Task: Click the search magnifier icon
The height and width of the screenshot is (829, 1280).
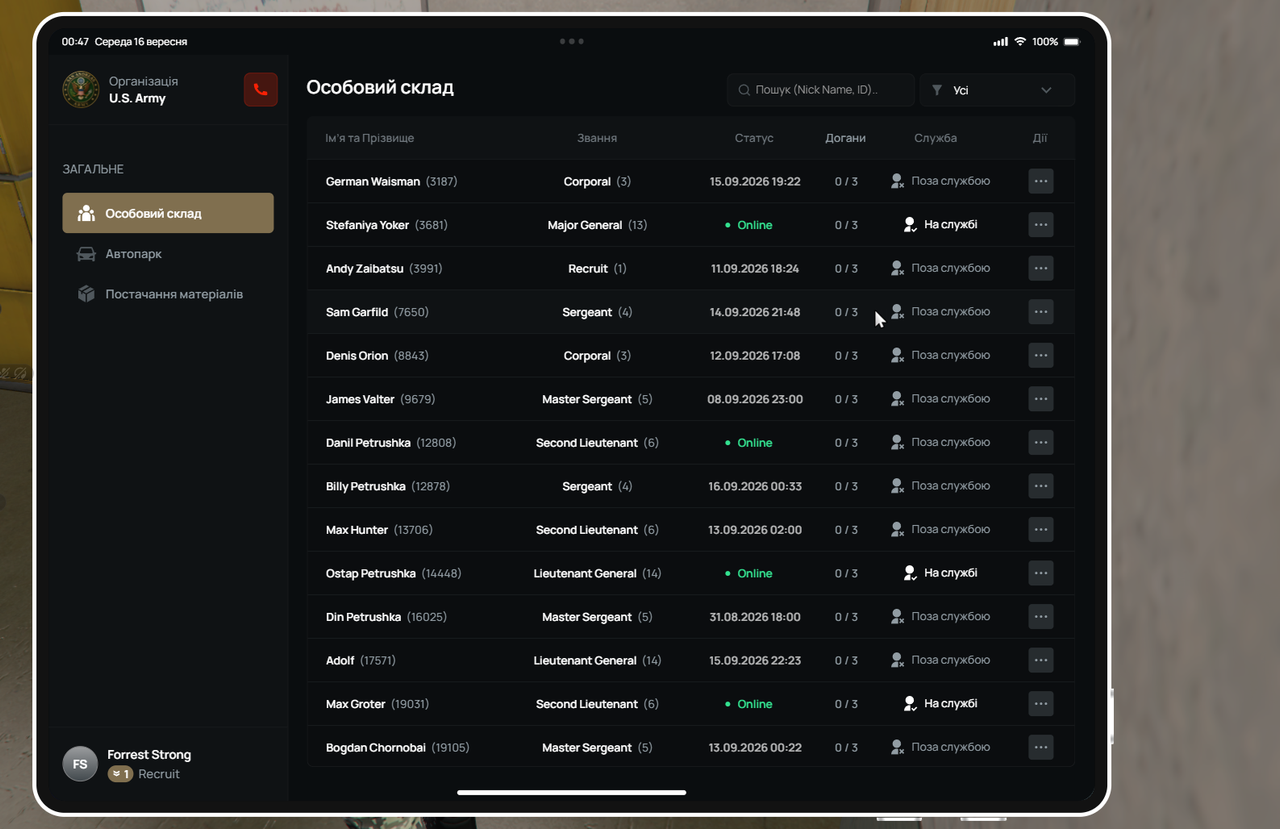Action: 744,90
